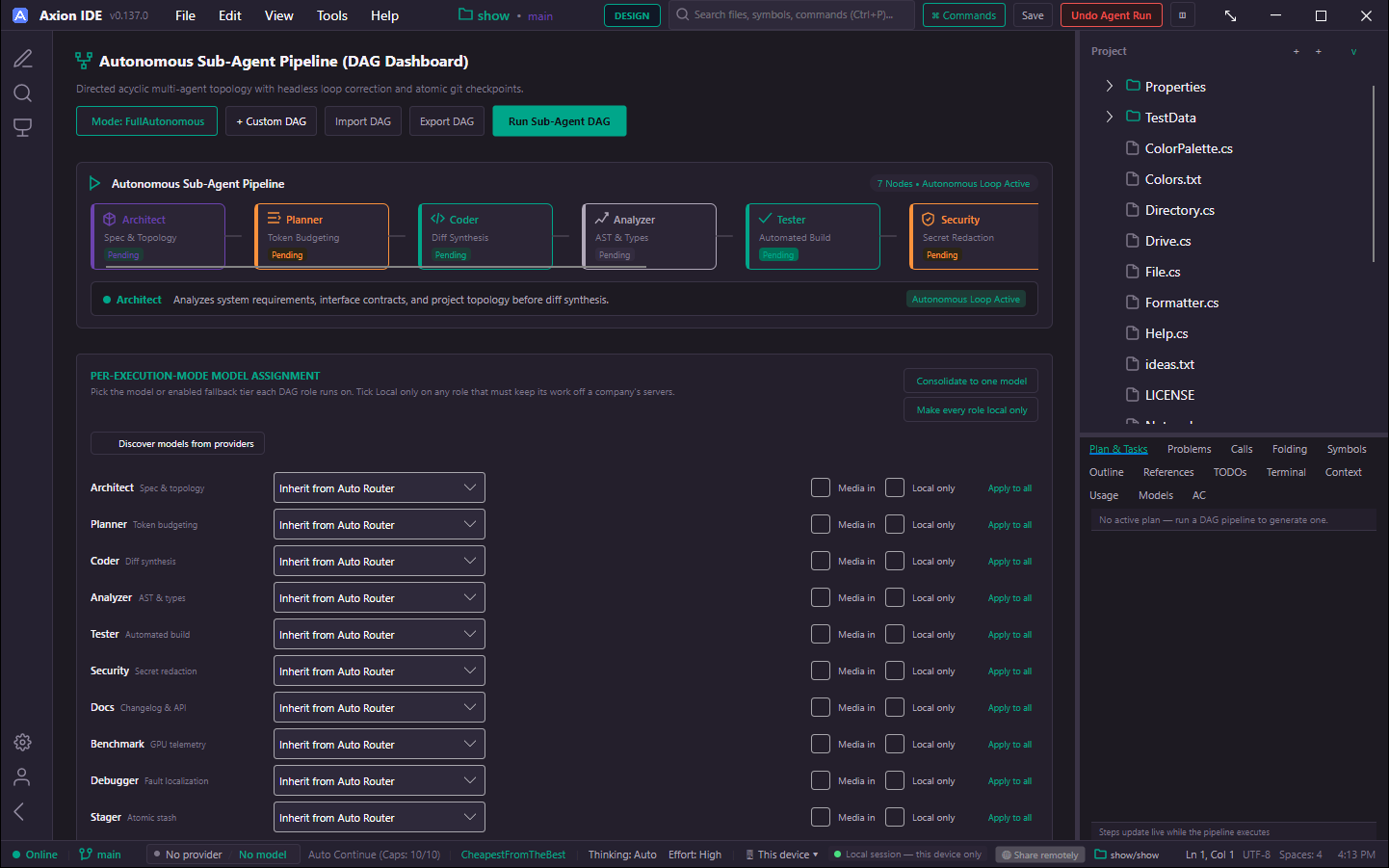Click Run Sub-Agent DAG button
This screenshot has width=1389, height=868.
(x=559, y=121)
